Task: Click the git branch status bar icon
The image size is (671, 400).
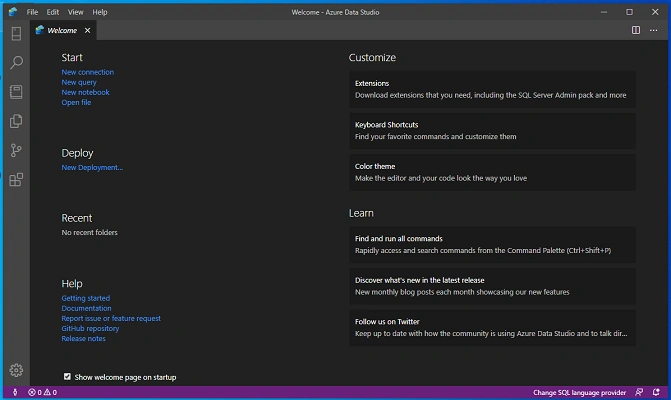Action: point(15,392)
